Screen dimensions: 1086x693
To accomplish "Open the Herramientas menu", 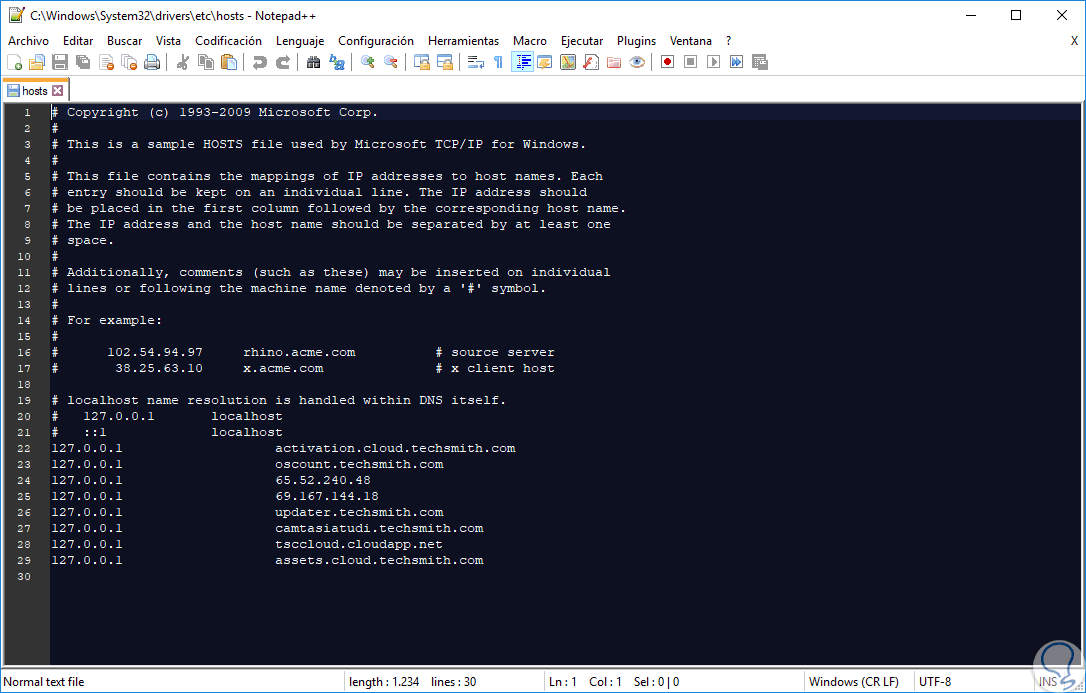I will pos(463,41).
